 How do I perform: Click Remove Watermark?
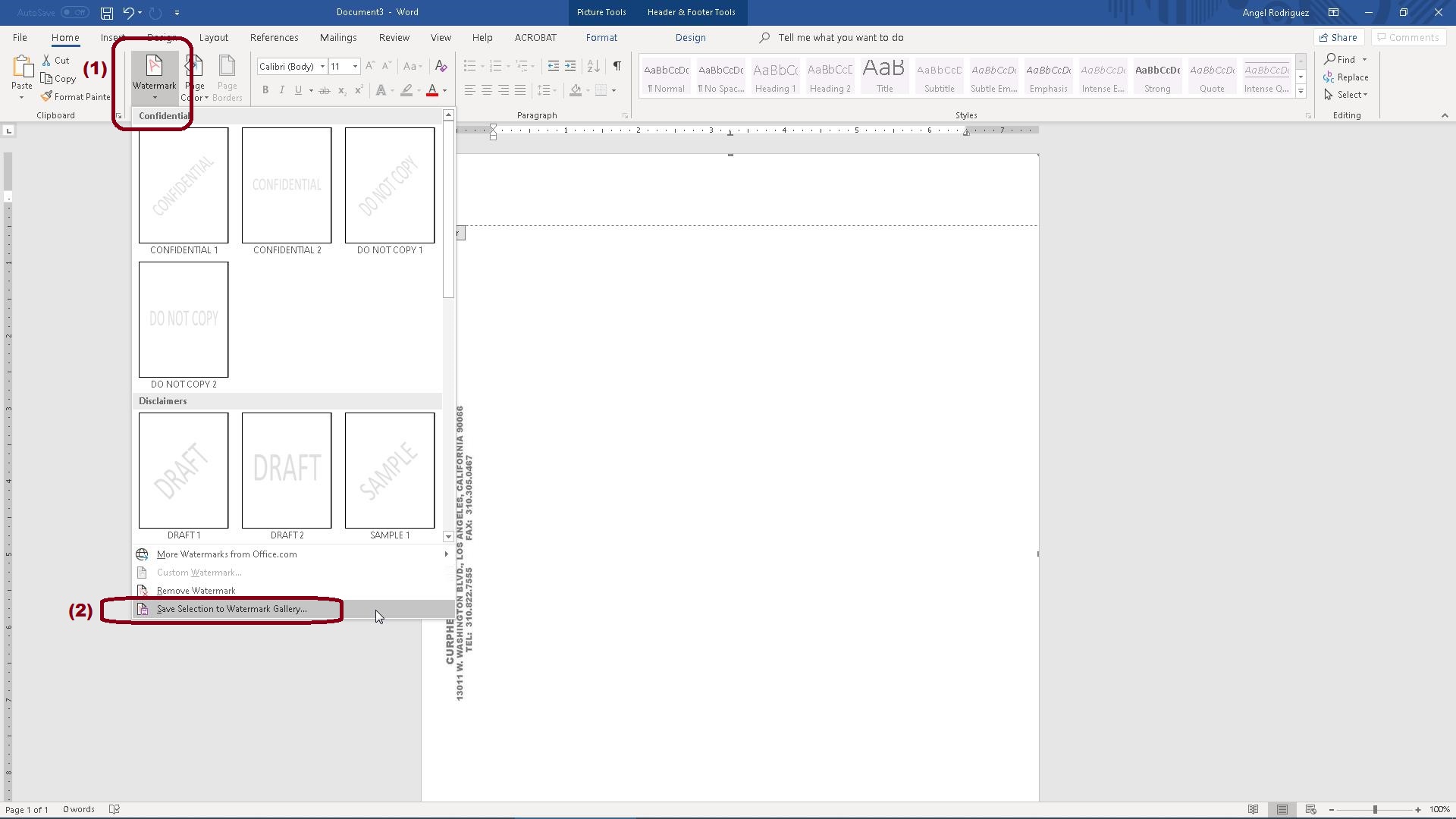point(196,591)
